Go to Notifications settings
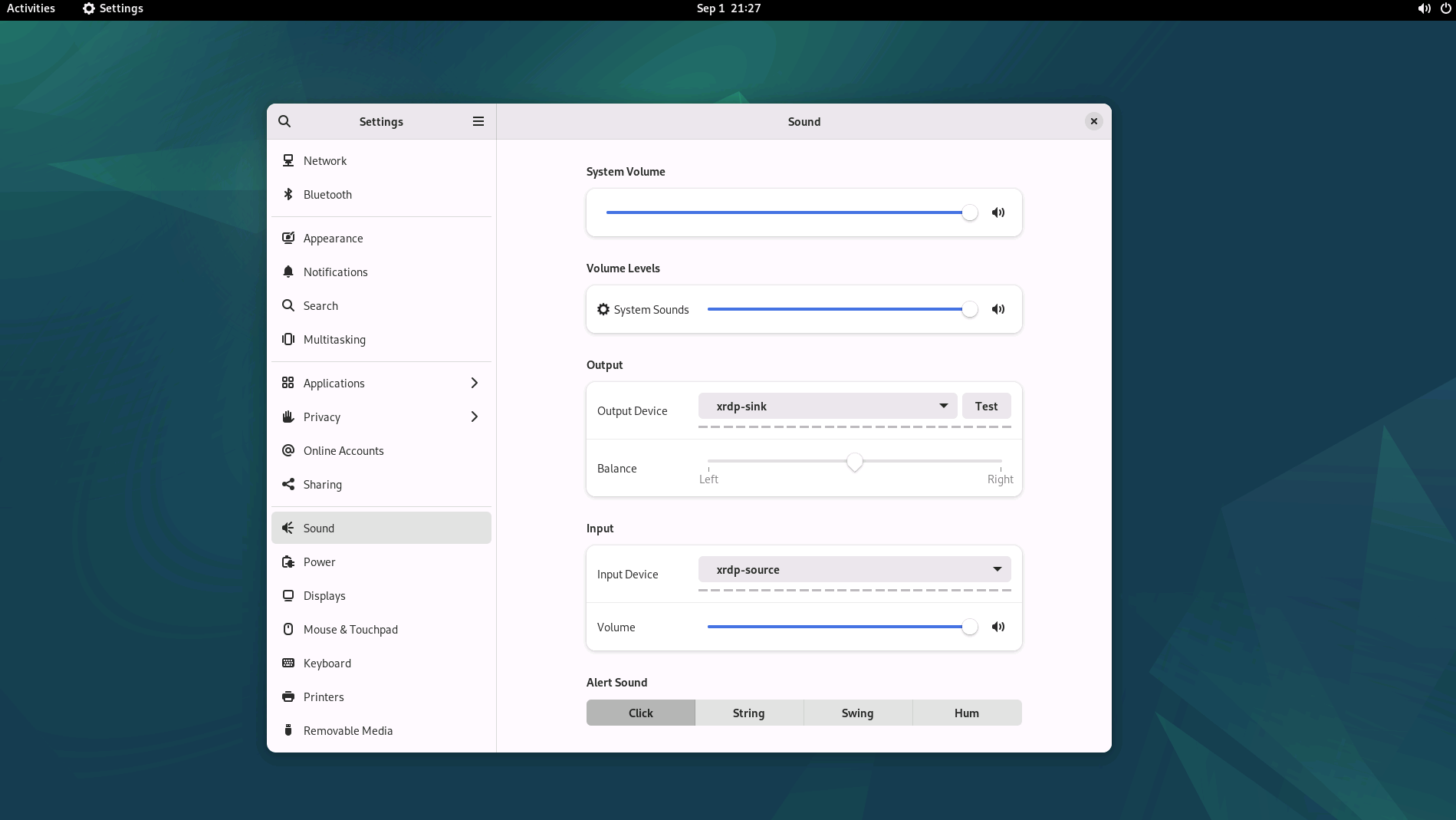This screenshot has height=820, width=1456. [x=381, y=272]
